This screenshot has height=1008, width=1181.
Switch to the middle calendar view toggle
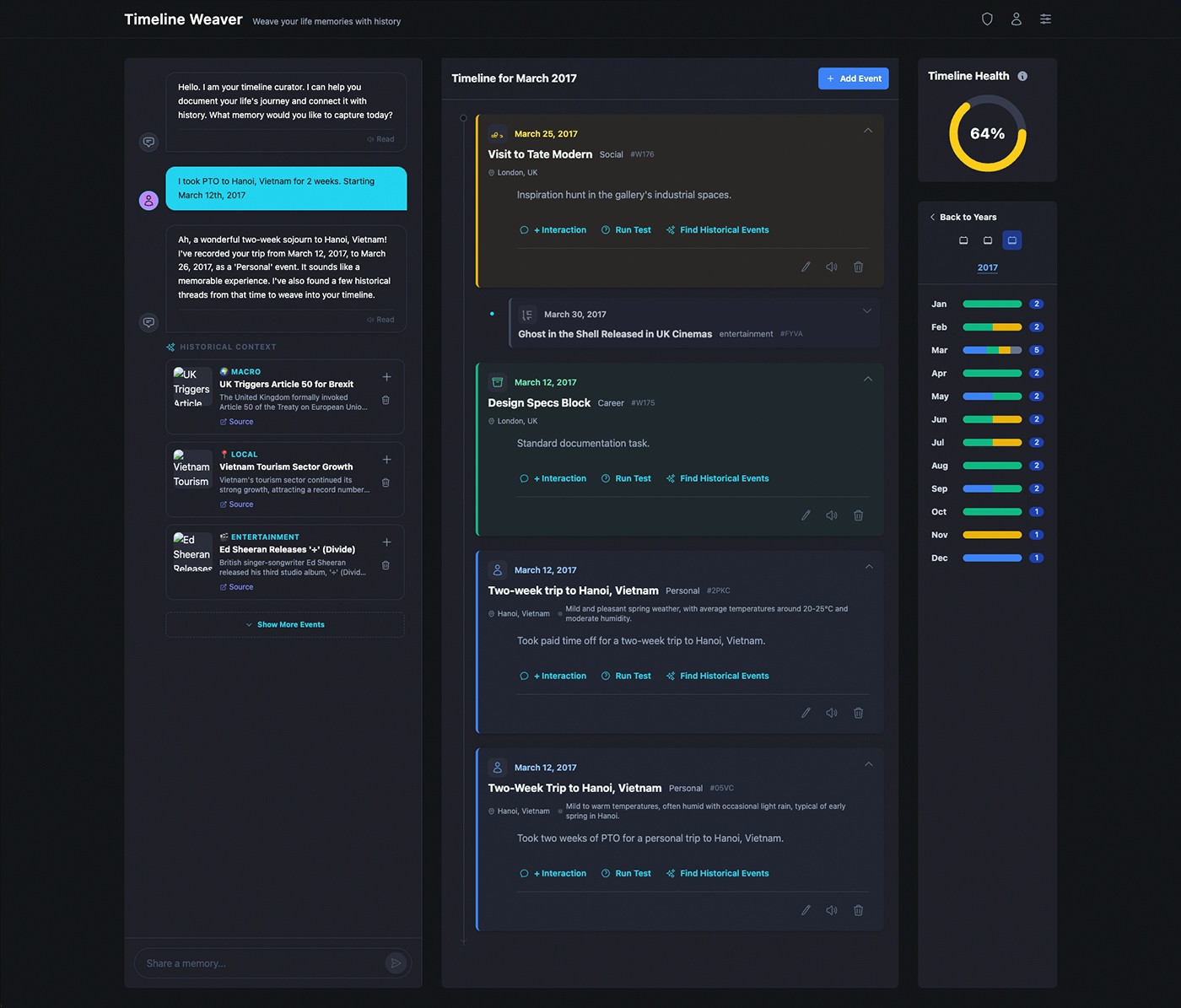988,240
